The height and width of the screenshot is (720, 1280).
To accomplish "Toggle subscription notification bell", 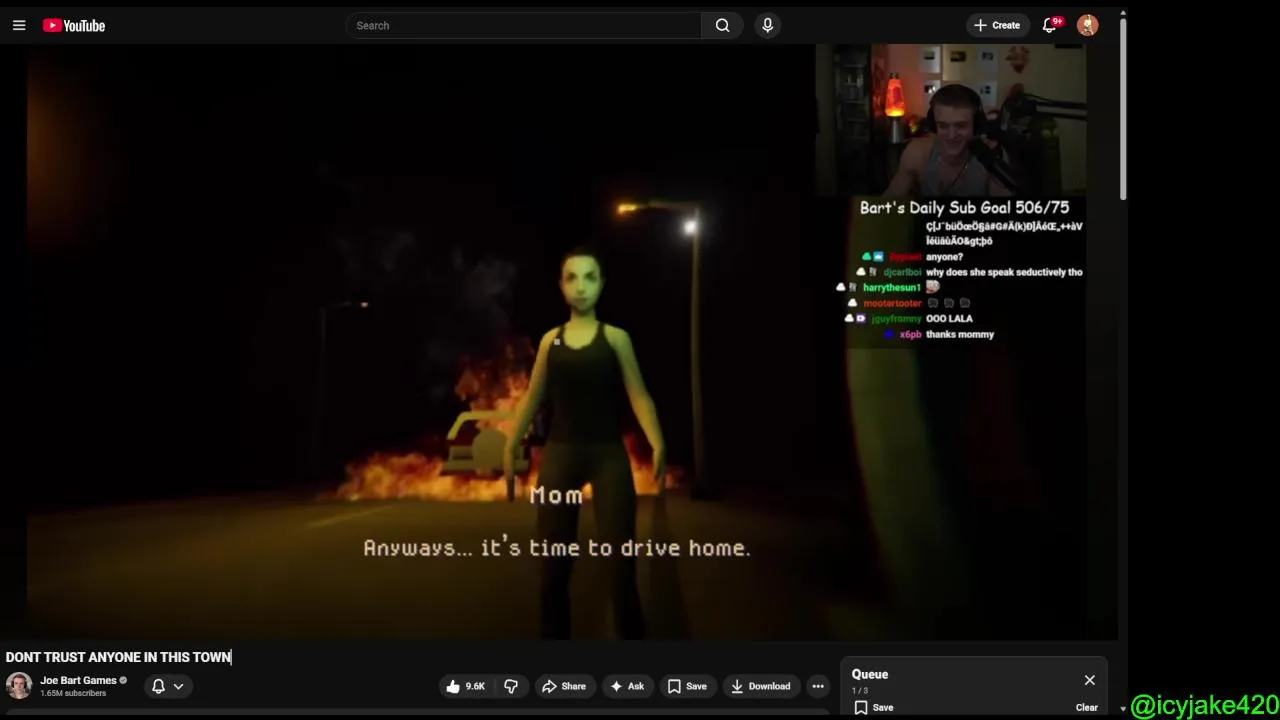I will 158,686.
